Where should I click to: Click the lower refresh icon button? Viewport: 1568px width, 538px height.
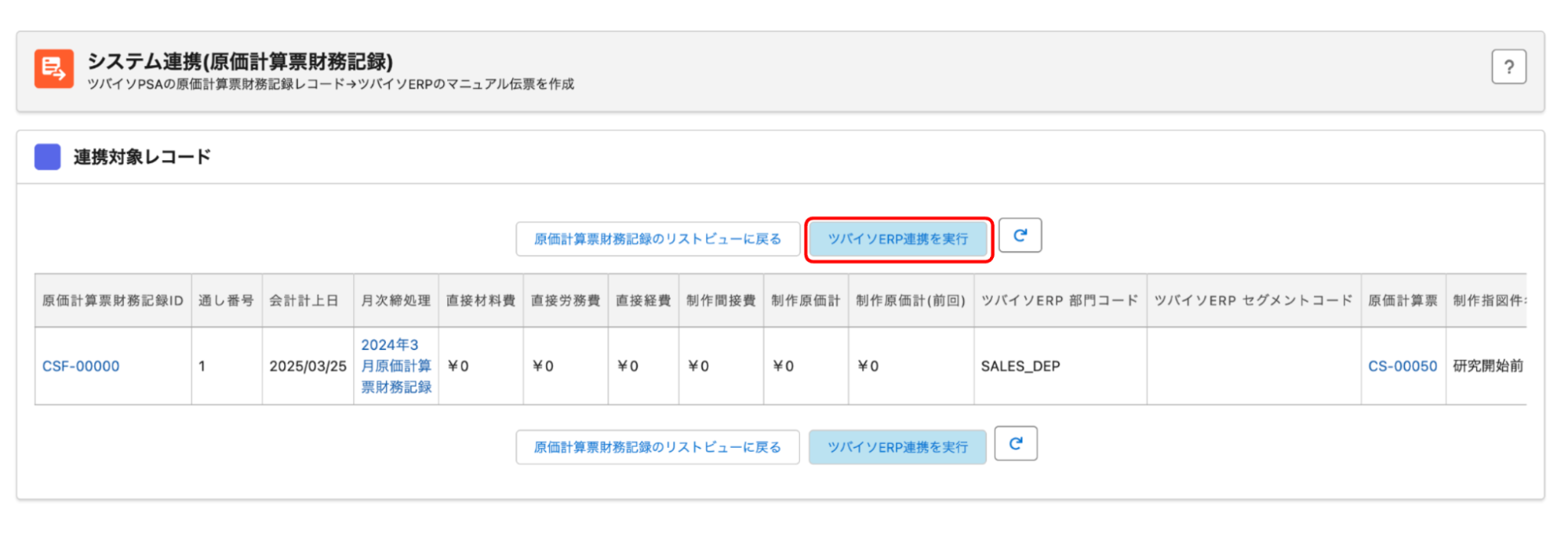[x=1016, y=444]
